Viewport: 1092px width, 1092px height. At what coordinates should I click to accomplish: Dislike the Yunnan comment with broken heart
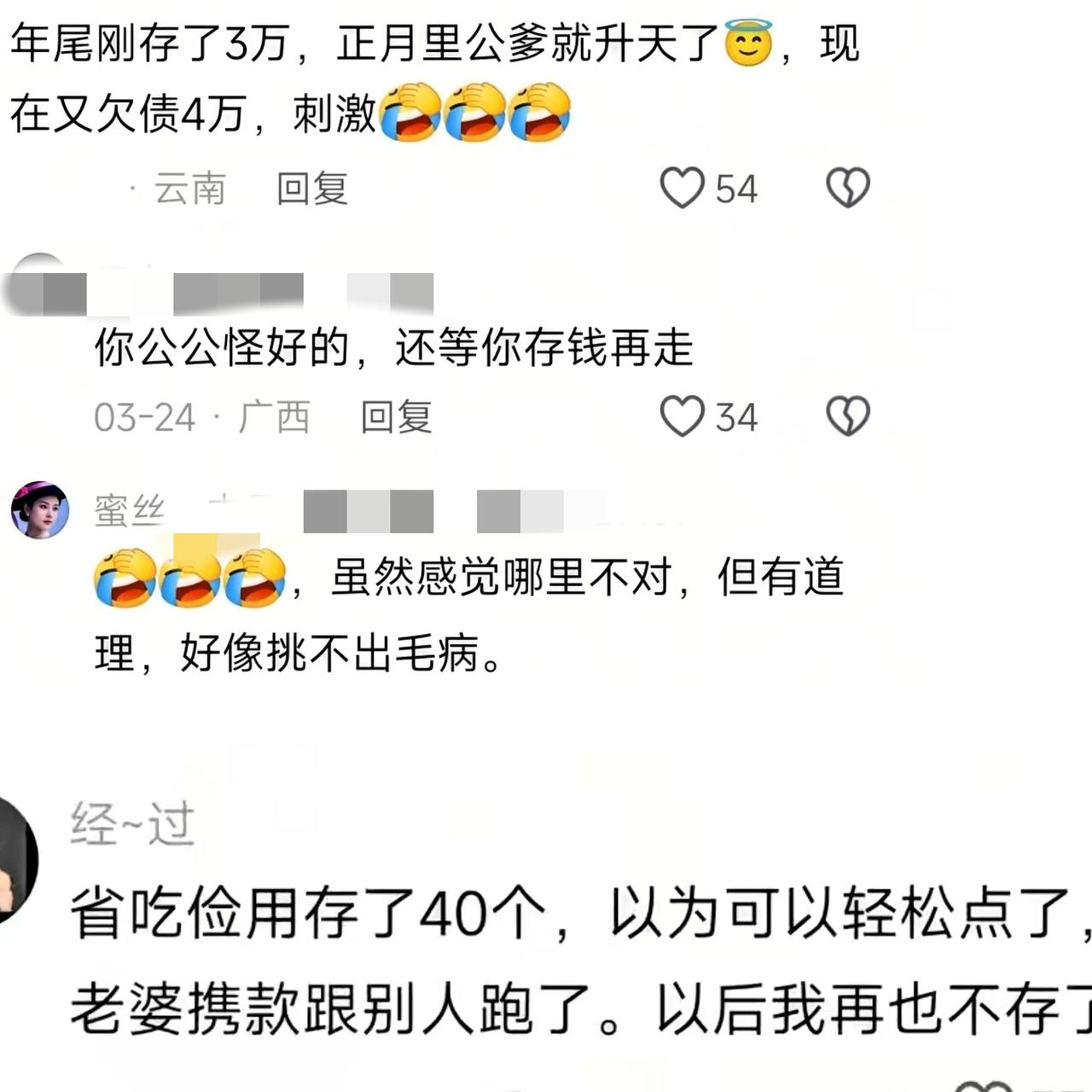848,188
